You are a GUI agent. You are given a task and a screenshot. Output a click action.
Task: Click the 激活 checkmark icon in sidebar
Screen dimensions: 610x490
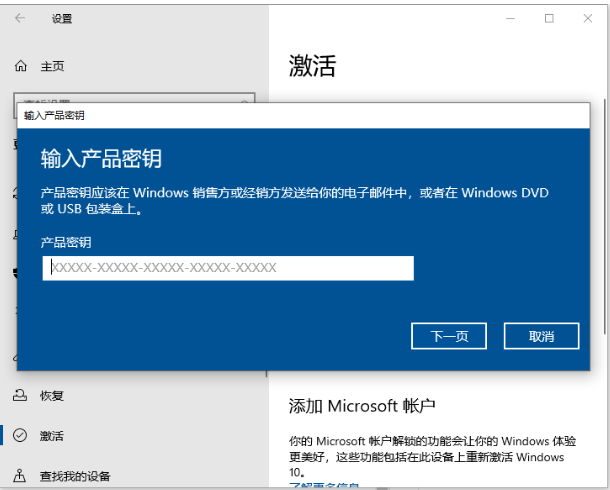click(21, 435)
